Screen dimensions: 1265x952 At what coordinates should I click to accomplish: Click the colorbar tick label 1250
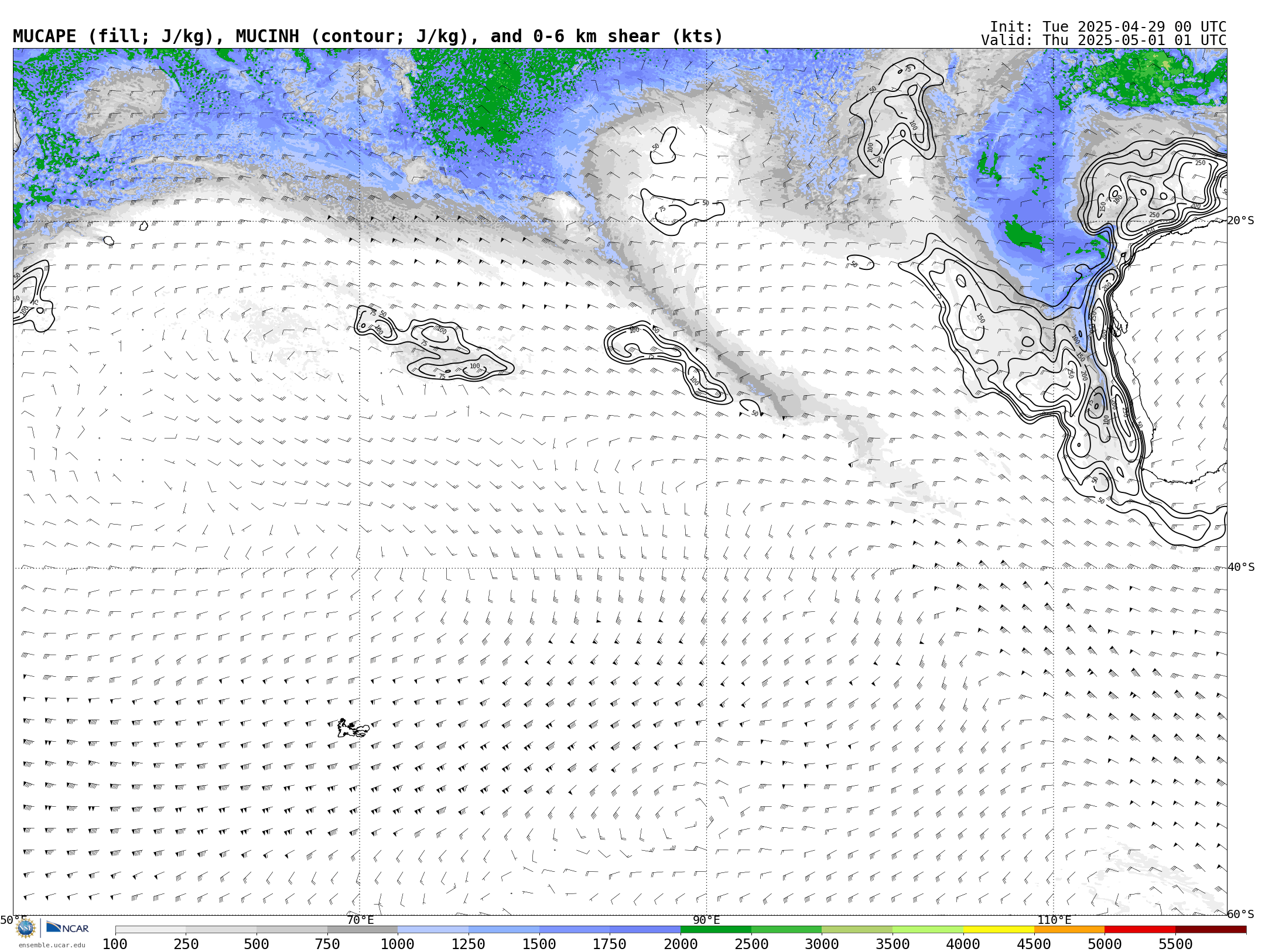coord(469,944)
